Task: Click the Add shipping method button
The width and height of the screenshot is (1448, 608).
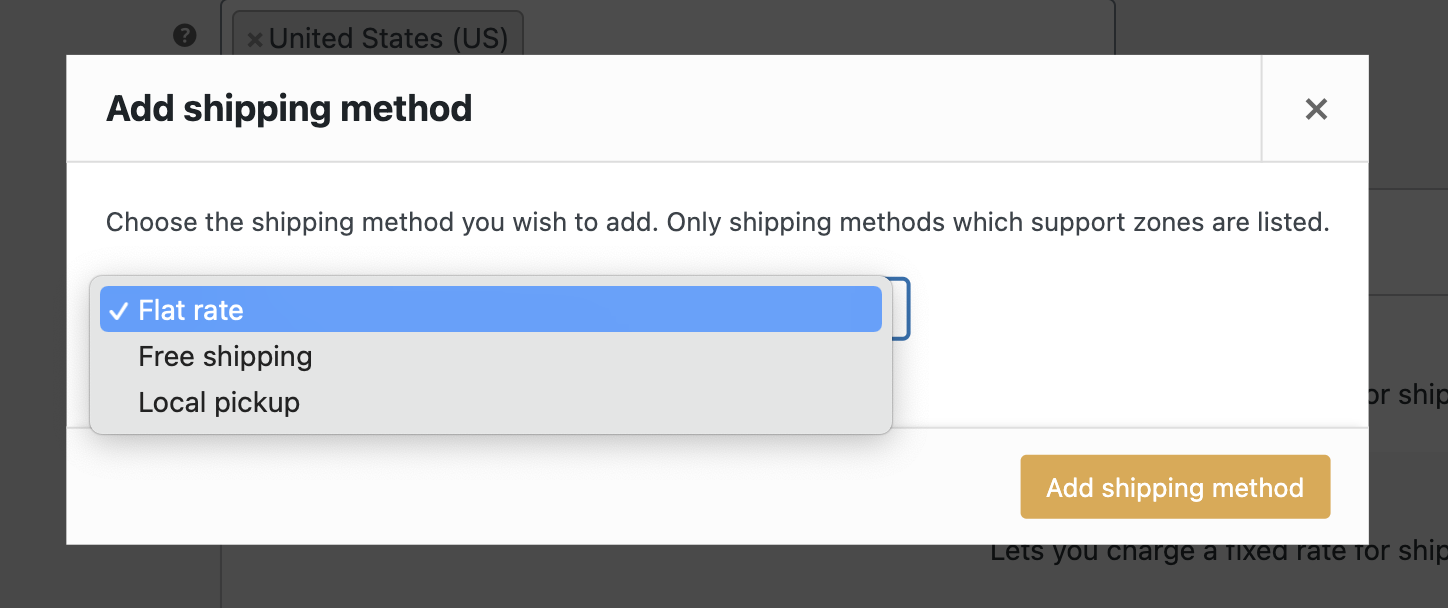Action: (x=1175, y=487)
